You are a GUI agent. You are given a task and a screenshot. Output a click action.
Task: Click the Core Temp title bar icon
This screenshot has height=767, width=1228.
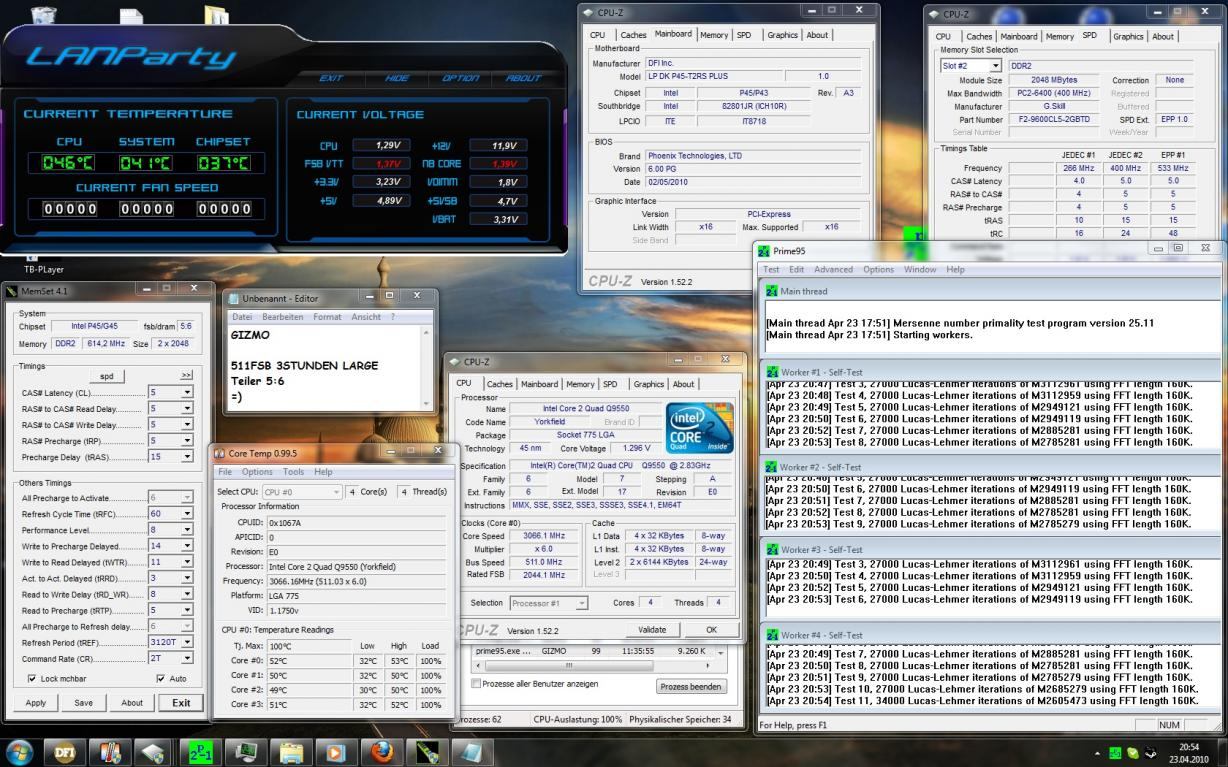point(220,453)
